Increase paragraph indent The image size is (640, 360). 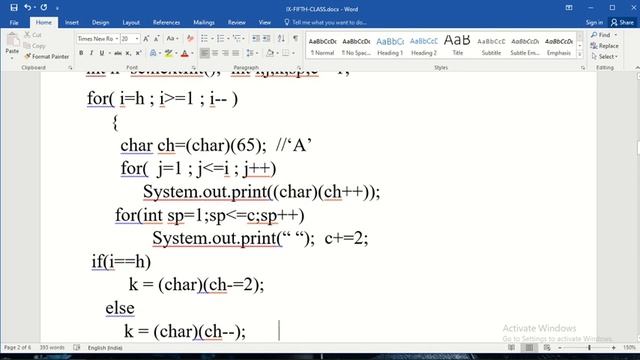click(x=267, y=38)
